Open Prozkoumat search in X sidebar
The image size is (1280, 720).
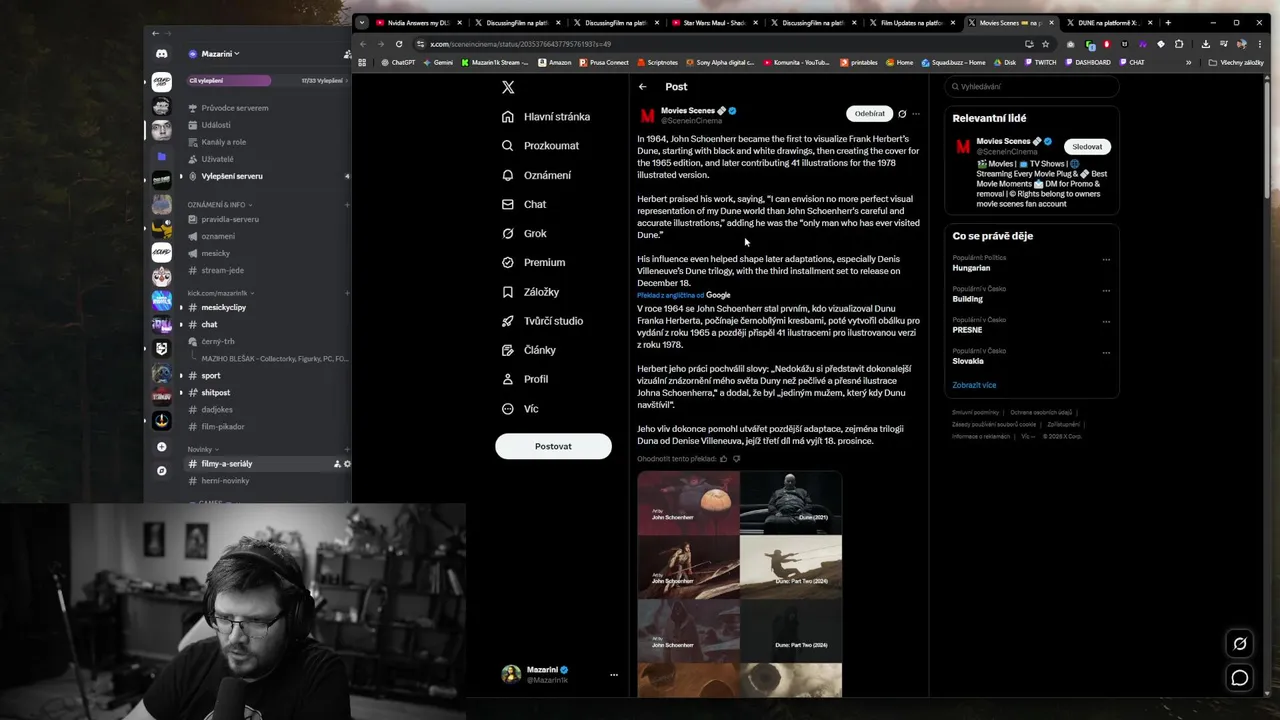click(x=540, y=146)
